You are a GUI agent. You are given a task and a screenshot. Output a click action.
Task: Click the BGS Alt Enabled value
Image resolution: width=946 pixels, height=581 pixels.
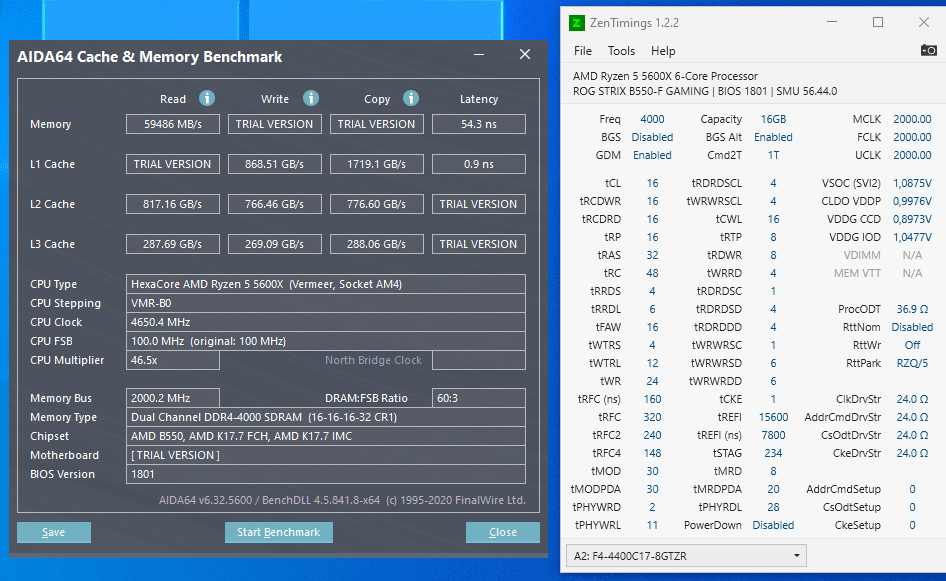773,137
